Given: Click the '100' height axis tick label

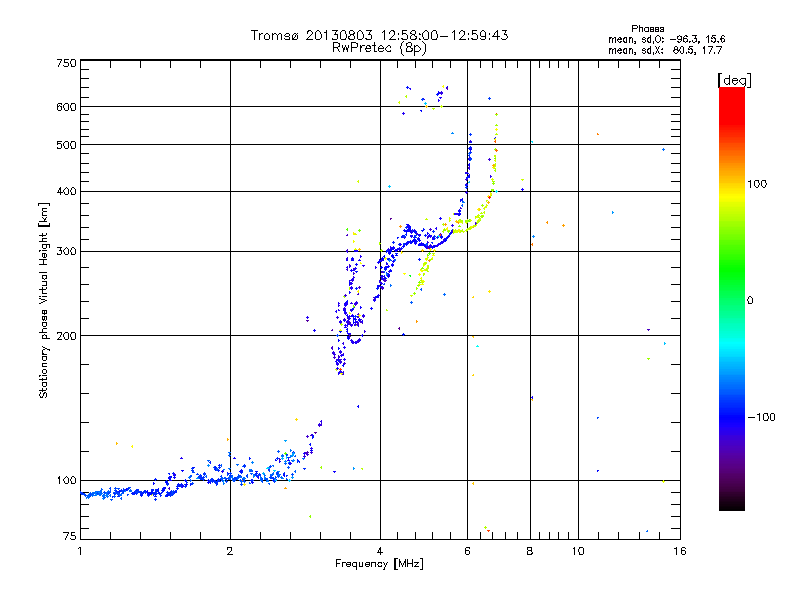Looking at the screenshot, I should tap(66, 481).
